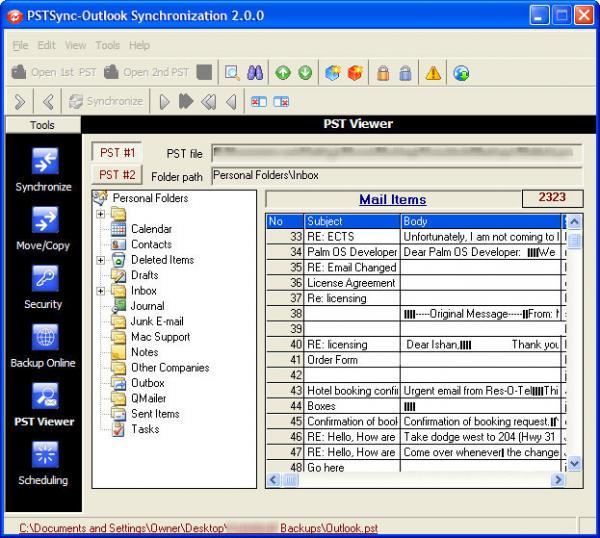Click the green down arrow icon
The image size is (600, 538).
[305, 72]
